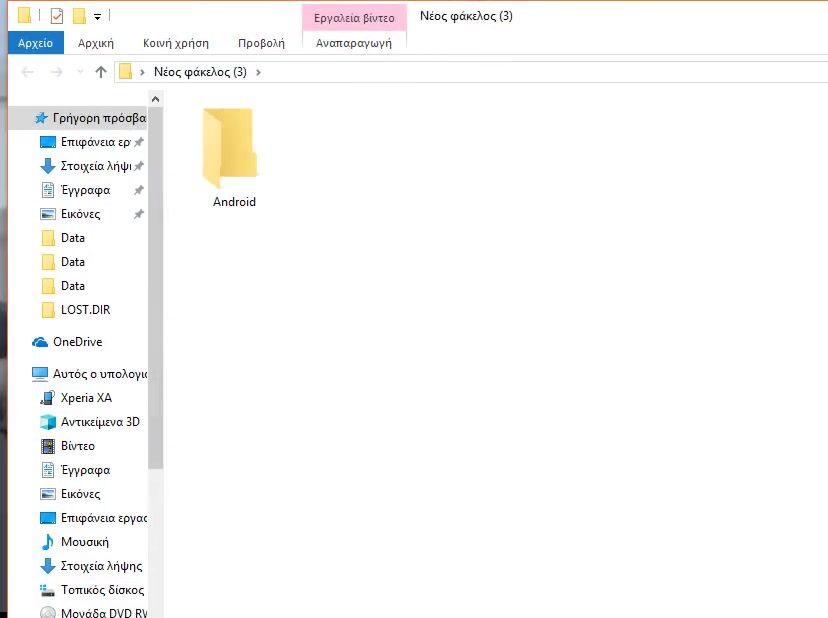Open the Xperia XA device
Screen dimensions: 828x618
click(x=86, y=398)
